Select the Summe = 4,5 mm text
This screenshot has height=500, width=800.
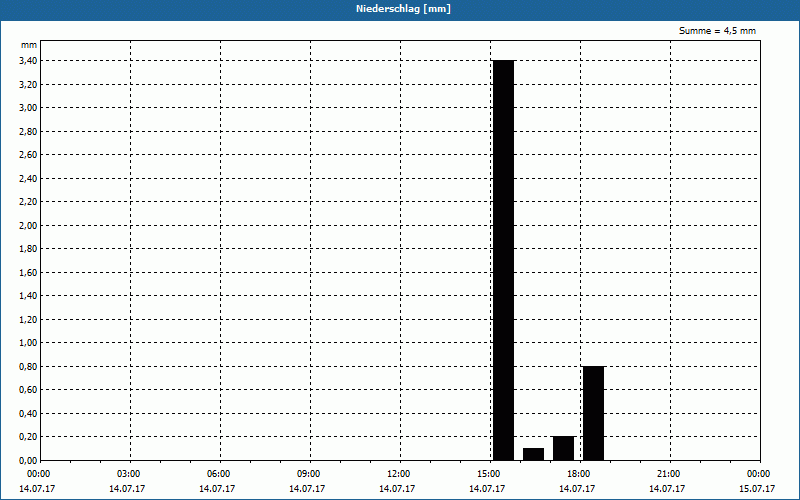coord(717,31)
